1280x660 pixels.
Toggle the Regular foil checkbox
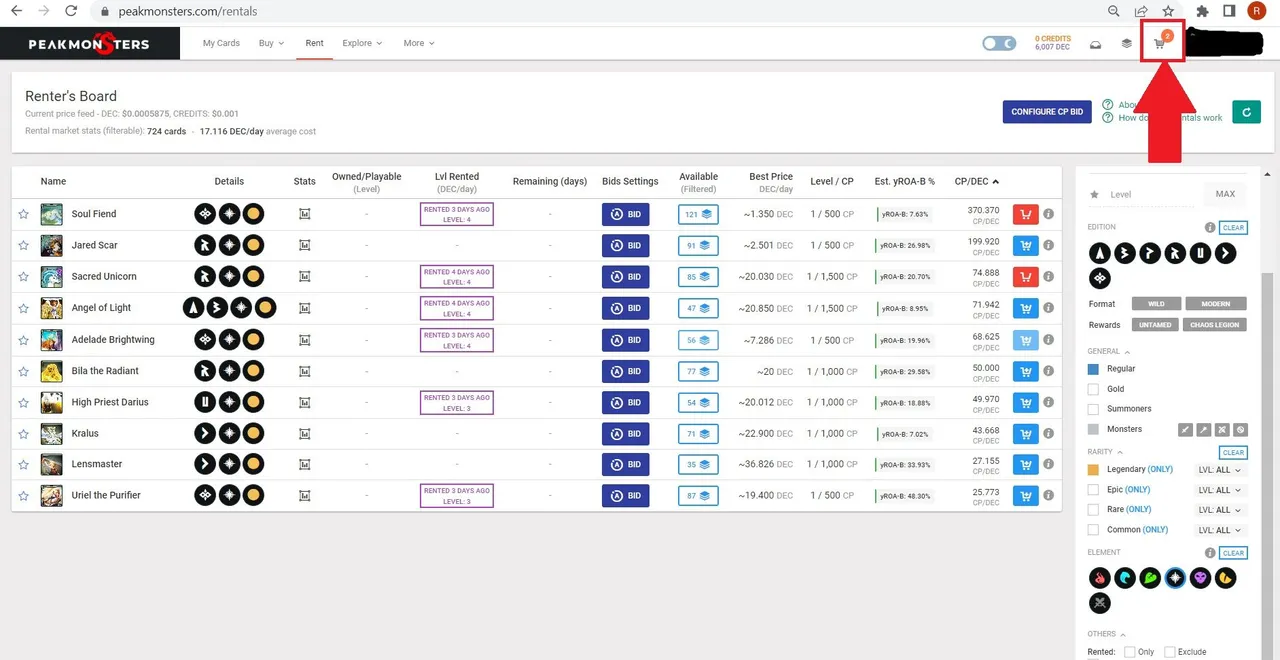1093,369
